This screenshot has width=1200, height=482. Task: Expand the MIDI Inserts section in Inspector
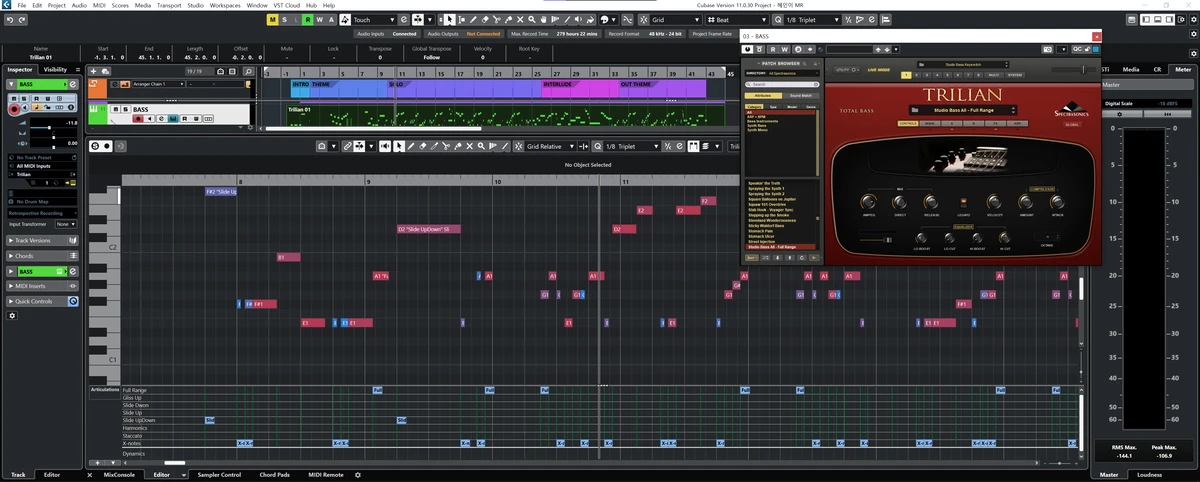(42, 286)
